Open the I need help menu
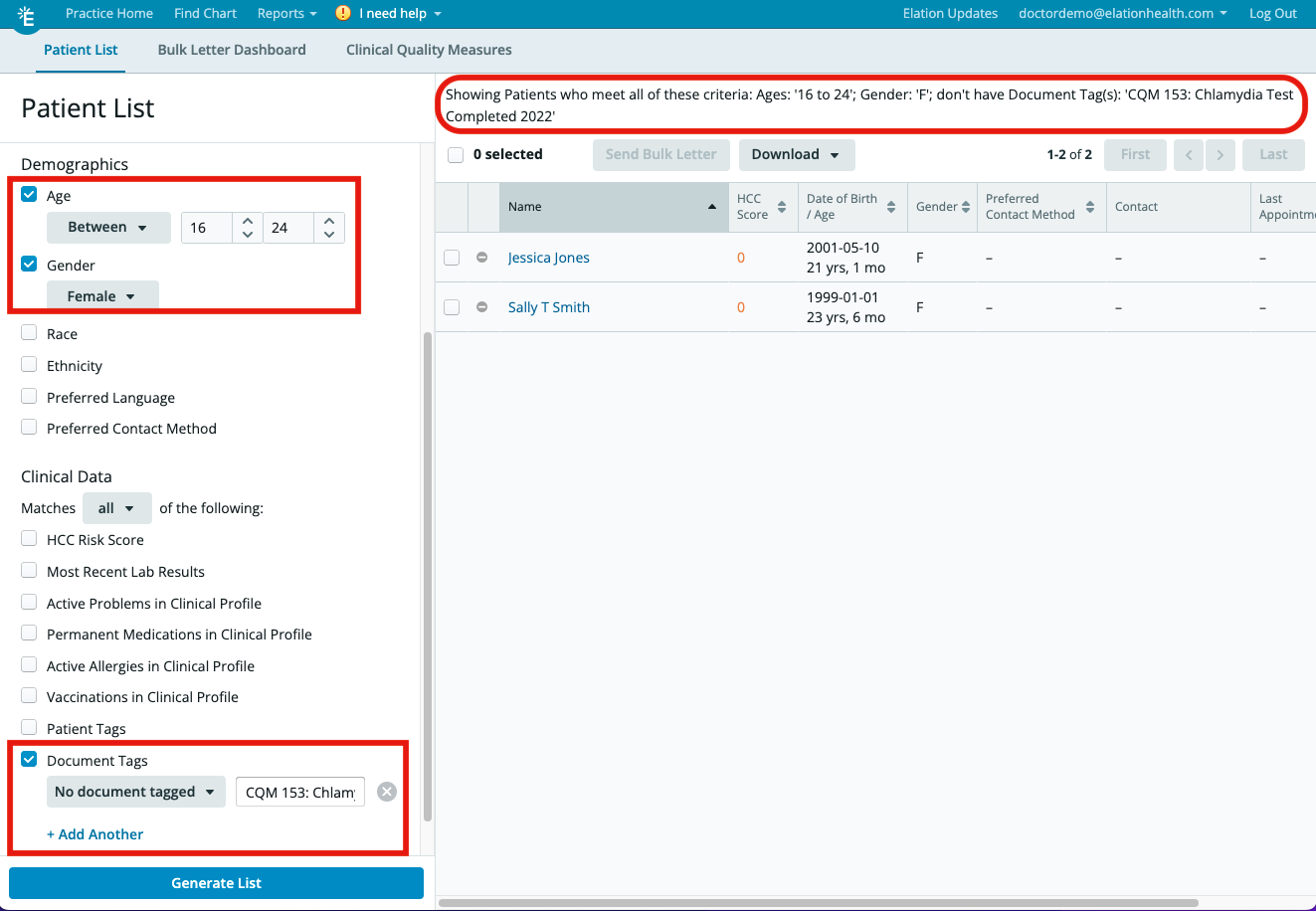This screenshot has width=1316, height=911. click(x=401, y=13)
